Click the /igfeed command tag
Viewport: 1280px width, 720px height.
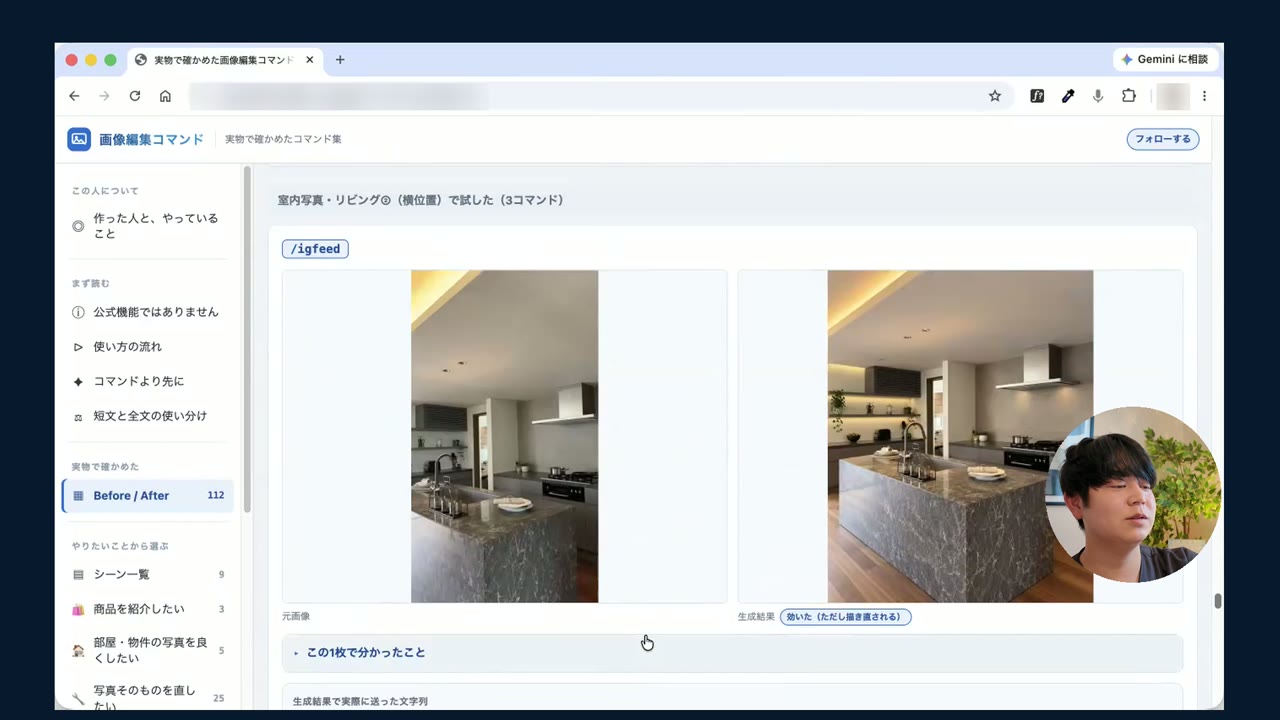click(x=315, y=249)
